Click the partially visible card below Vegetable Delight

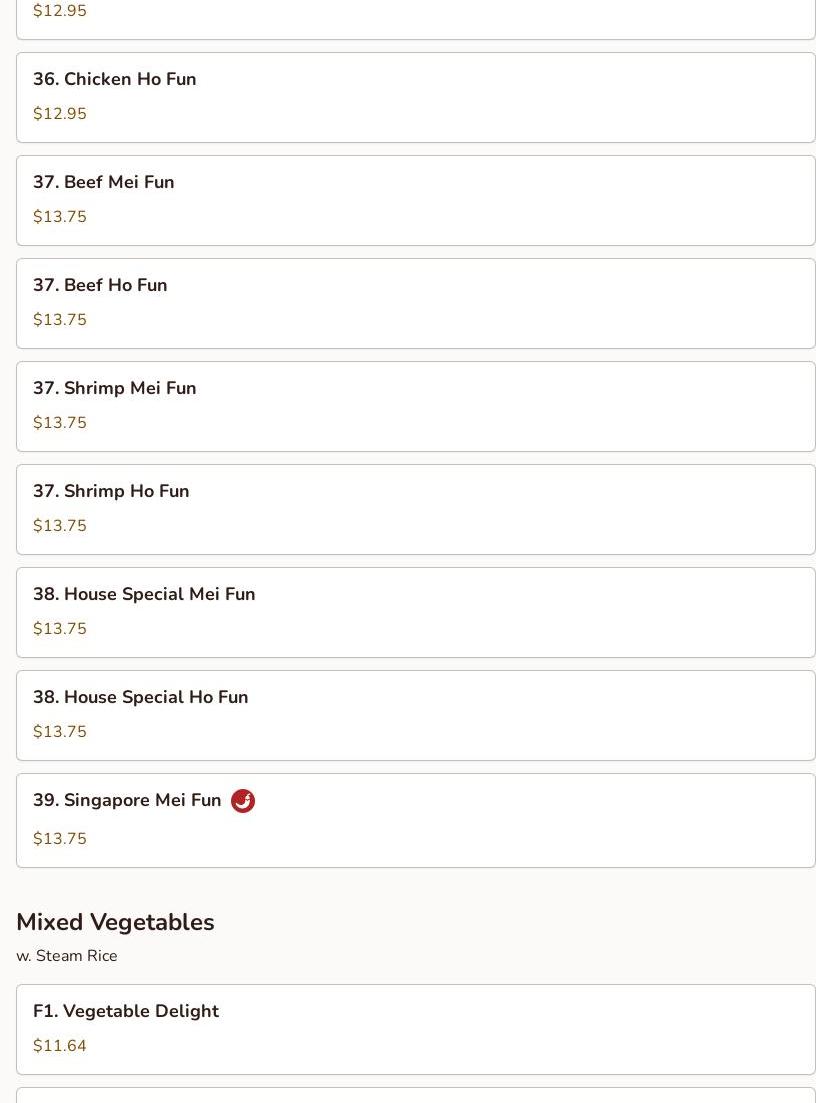click(416, 1095)
